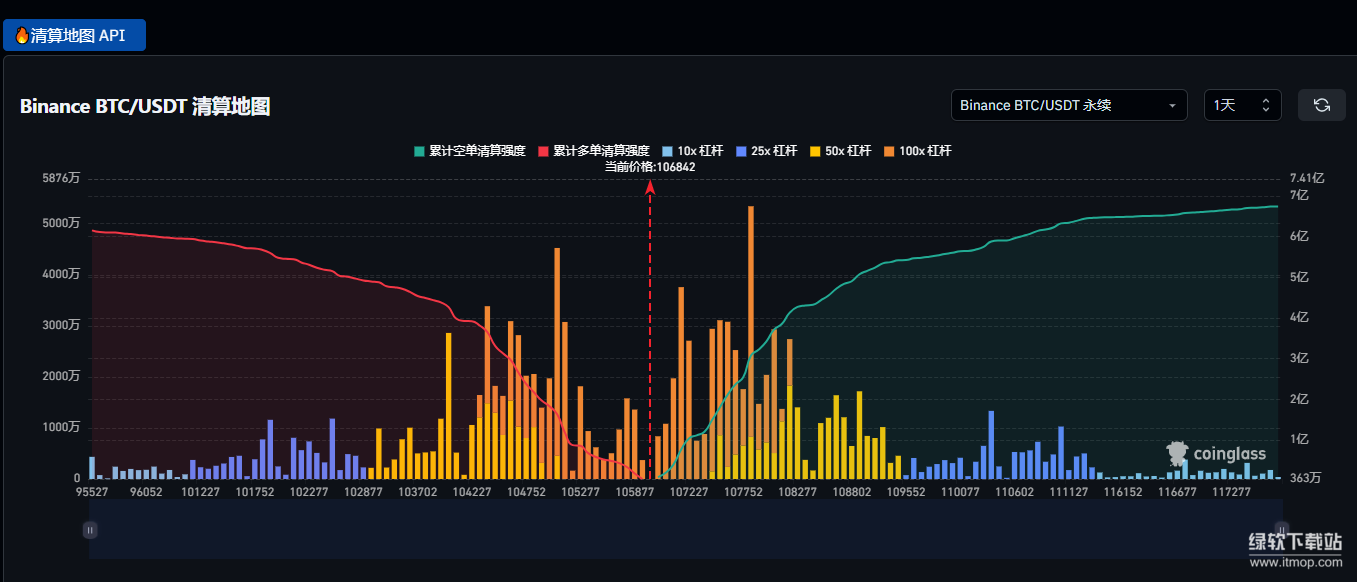
Task: Click the Binance BTC/USDT 清算地图 title
Action: coord(145,106)
